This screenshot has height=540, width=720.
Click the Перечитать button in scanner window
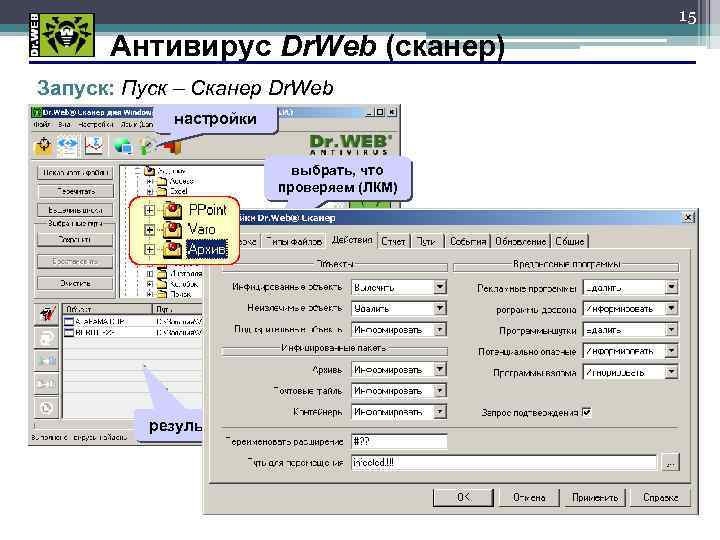pyautogui.click(x=75, y=191)
